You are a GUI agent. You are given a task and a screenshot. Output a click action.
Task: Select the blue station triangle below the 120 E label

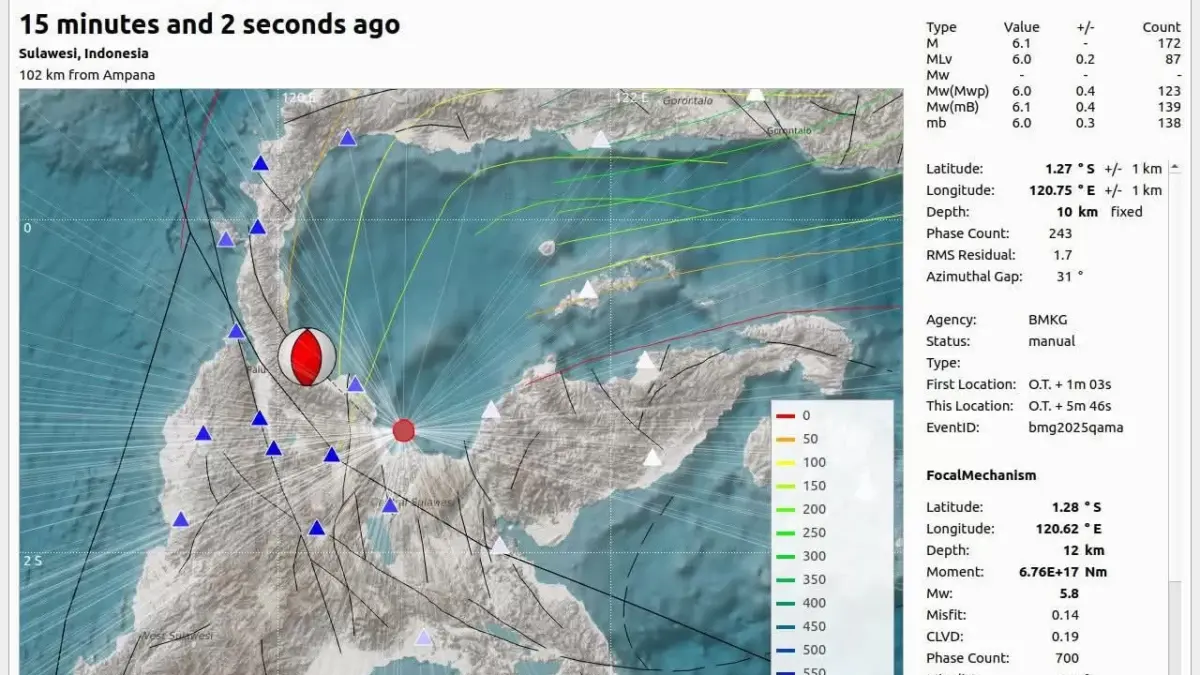(348, 138)
